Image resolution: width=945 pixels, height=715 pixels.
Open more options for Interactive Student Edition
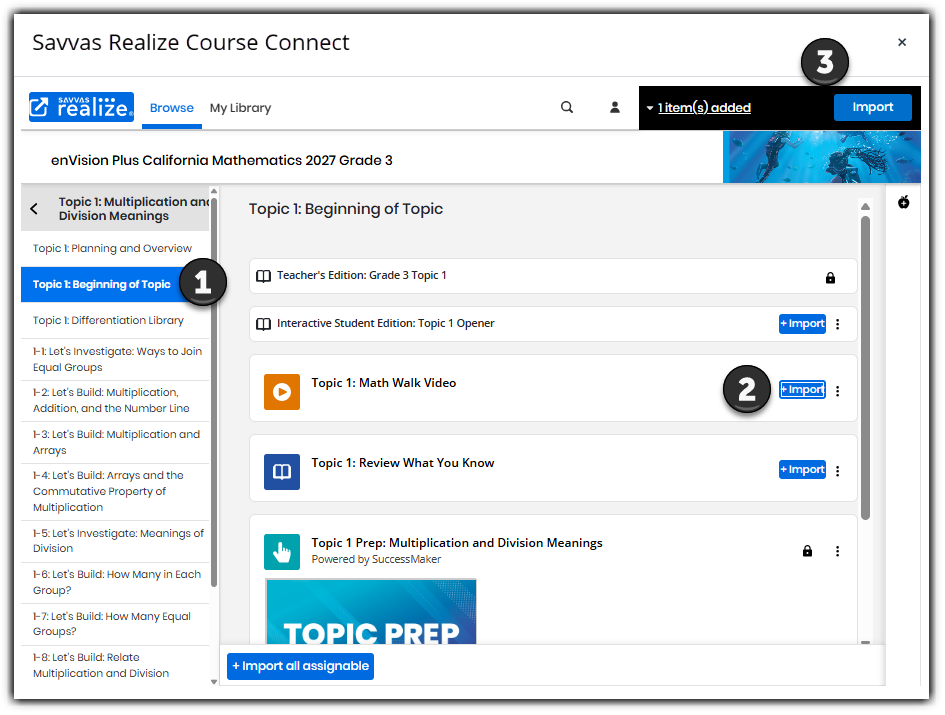(837, 324)
